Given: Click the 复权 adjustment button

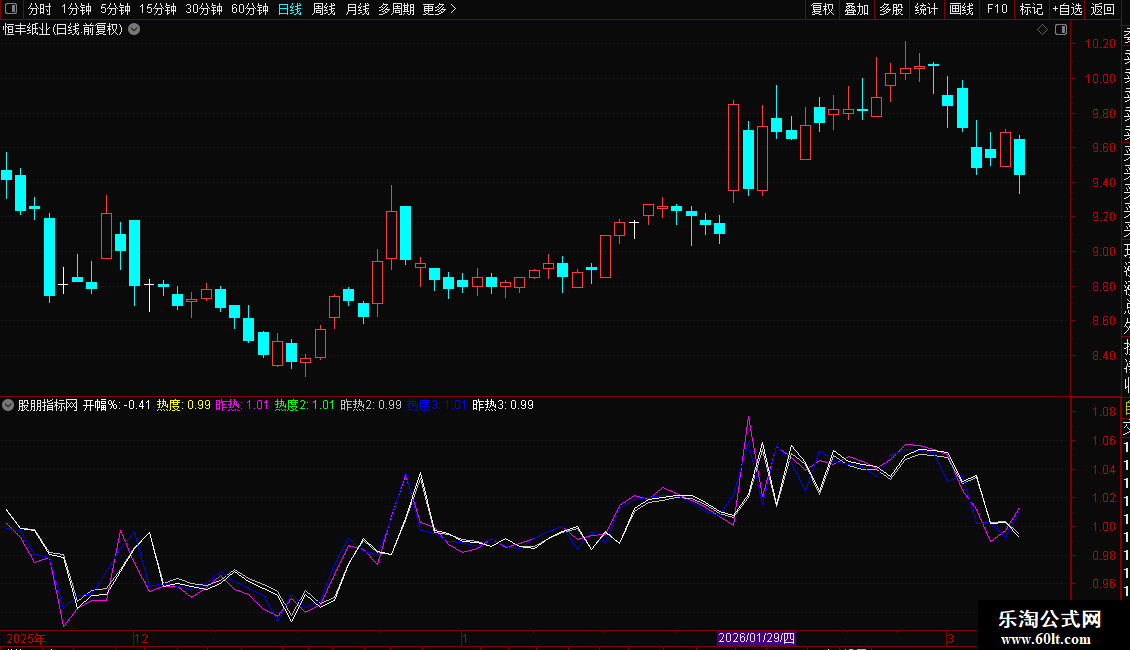Looking at the screenshot, I should pyautogui.click(x=822, y=9).
